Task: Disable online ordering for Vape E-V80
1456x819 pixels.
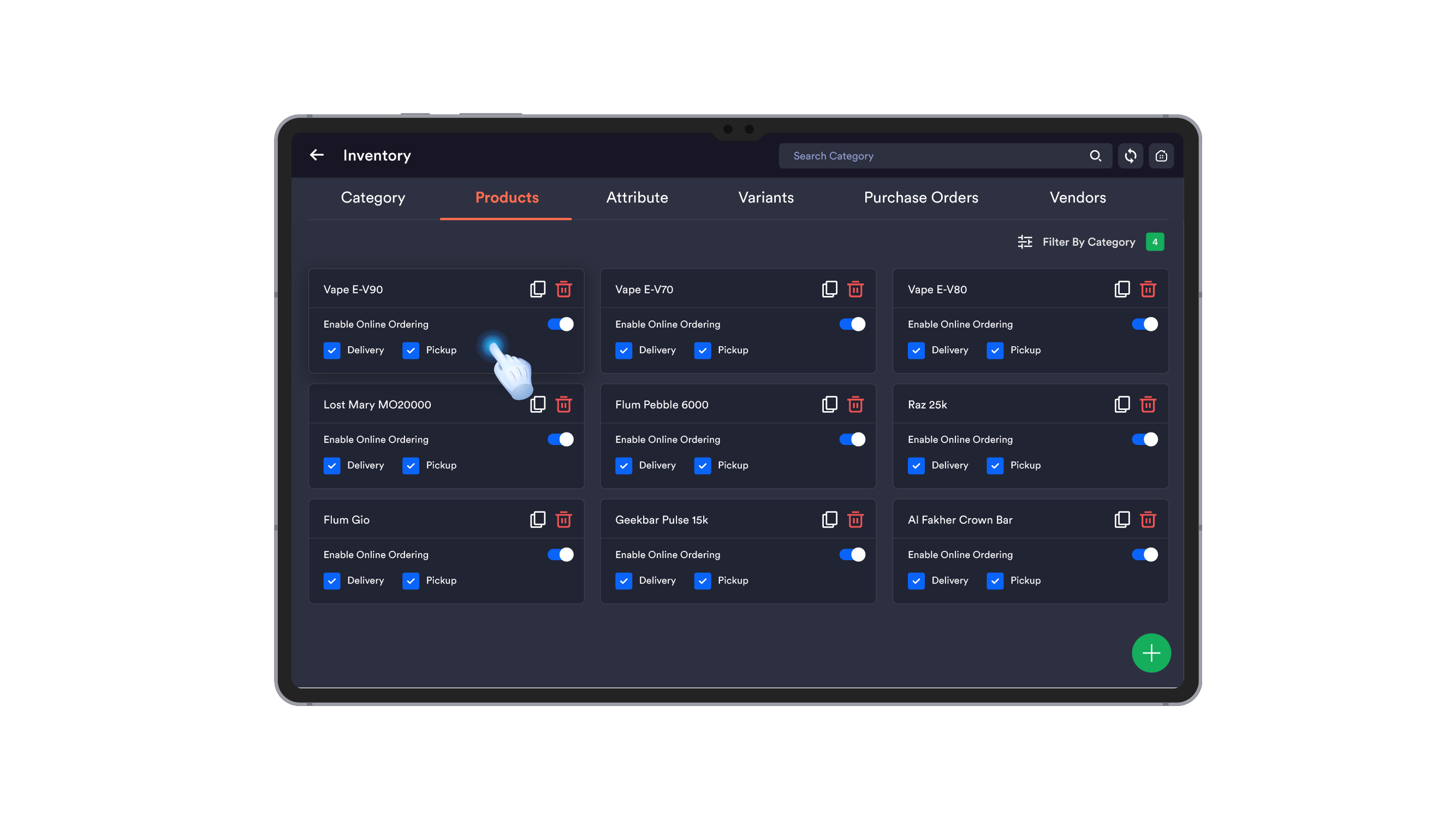Action: click(x=1144, y=324)
